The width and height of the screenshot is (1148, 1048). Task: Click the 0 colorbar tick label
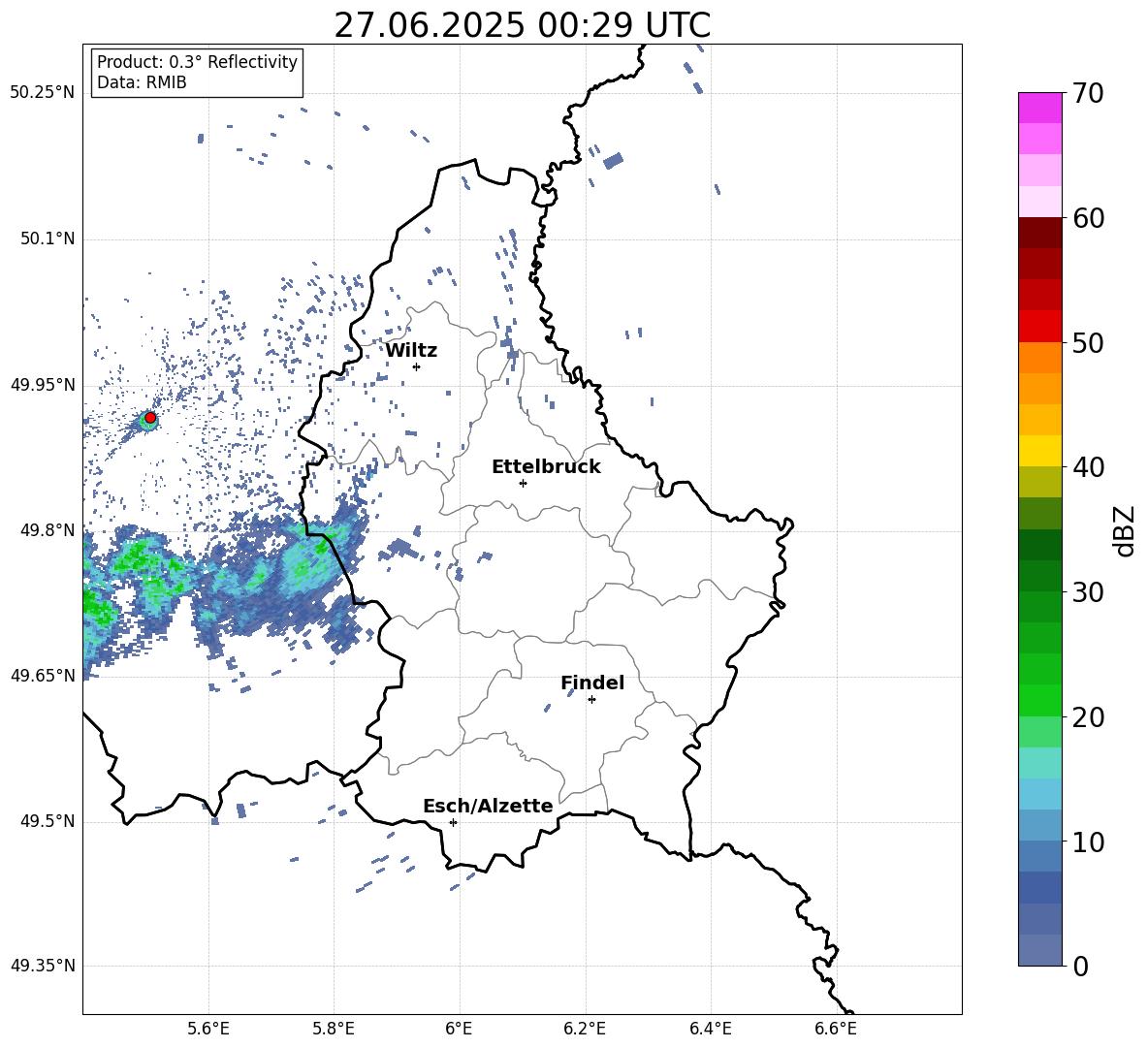point(1080,967)
